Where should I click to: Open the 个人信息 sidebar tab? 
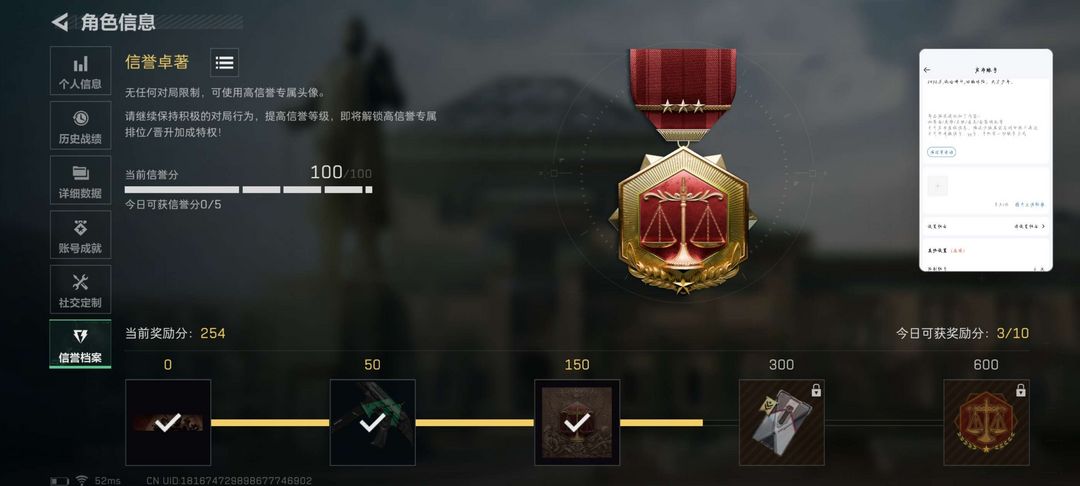click(80, 71)
